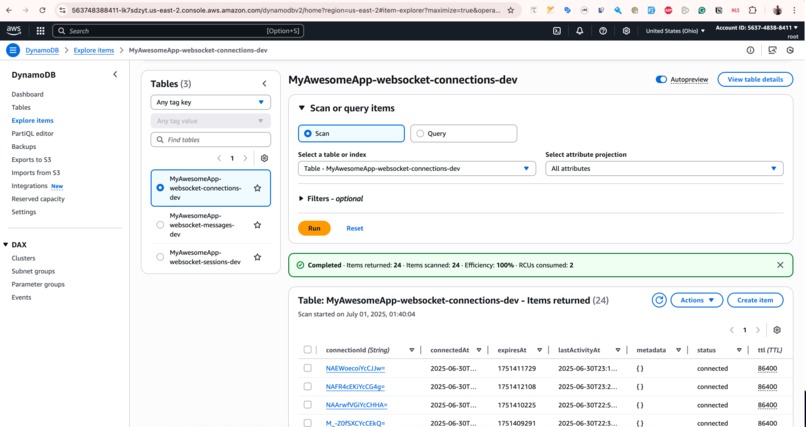Open the AWS help question mark icon
This screenshot has height=427, width=806.
[603, 31]
